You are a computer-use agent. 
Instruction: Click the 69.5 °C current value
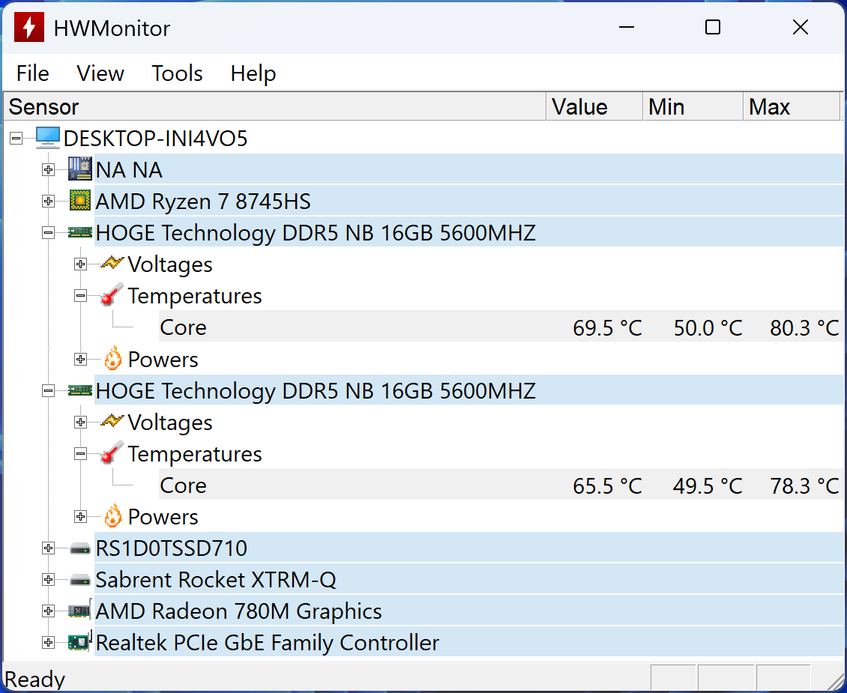pos(607,327)
